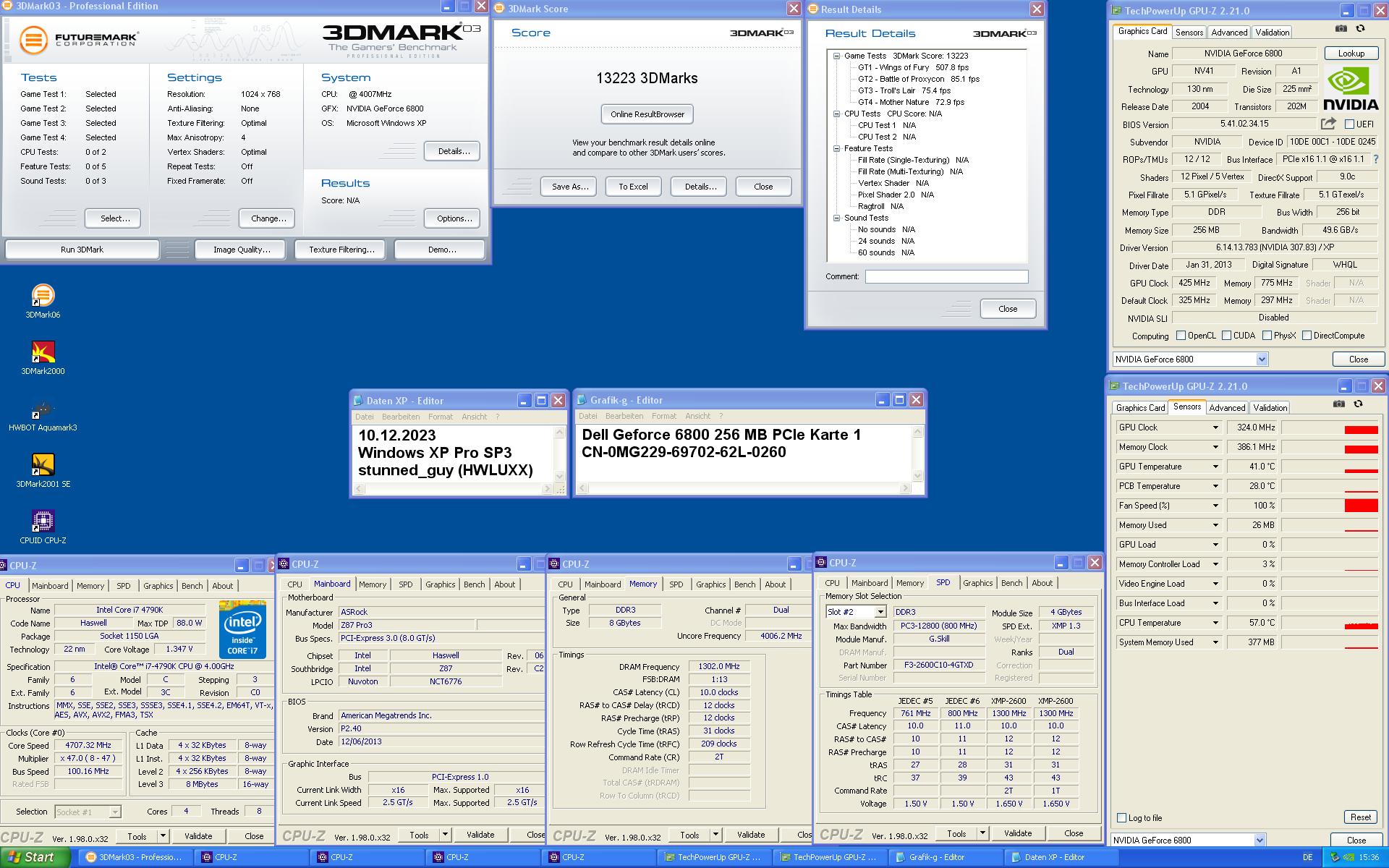
Task: Click the CPU Temperature sensor graph
Action: point(1330,623)
